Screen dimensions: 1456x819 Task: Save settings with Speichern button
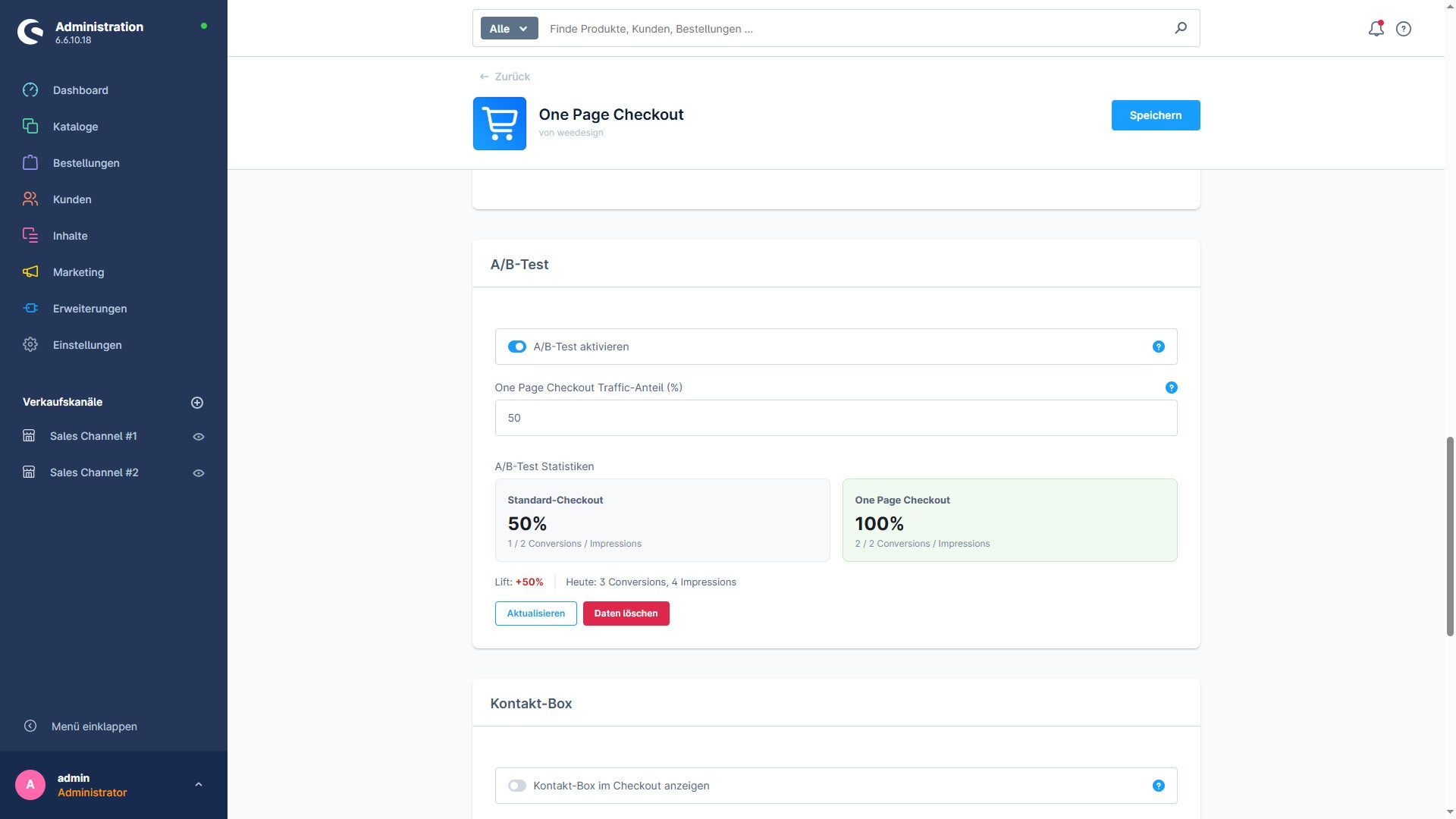pyautogui.click(x=1156, y=115)
